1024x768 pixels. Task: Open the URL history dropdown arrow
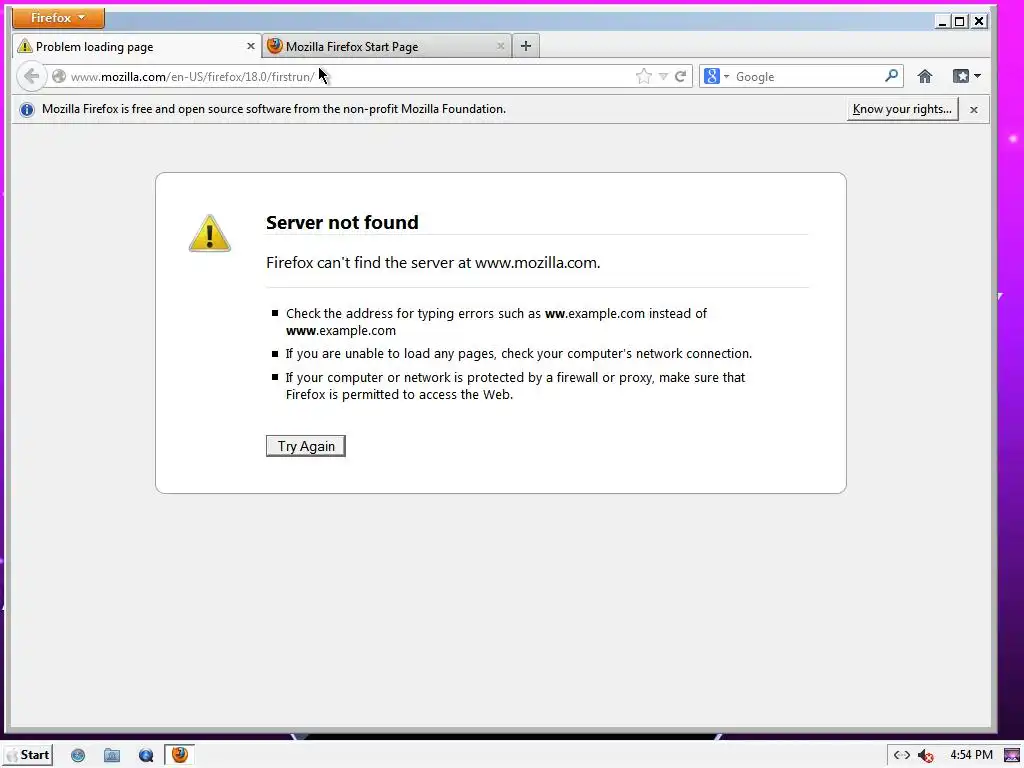(663, 76)
